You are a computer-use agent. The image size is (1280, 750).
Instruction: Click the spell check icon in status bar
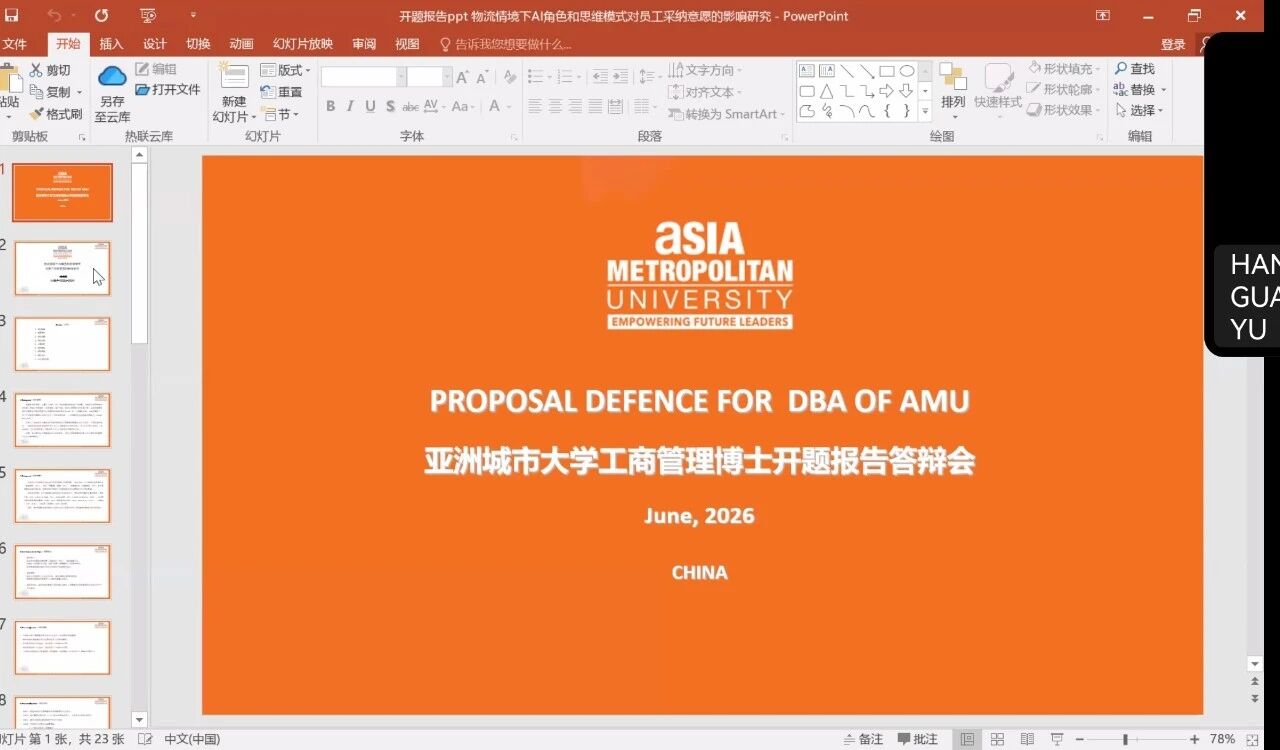(x=146, y=740)
